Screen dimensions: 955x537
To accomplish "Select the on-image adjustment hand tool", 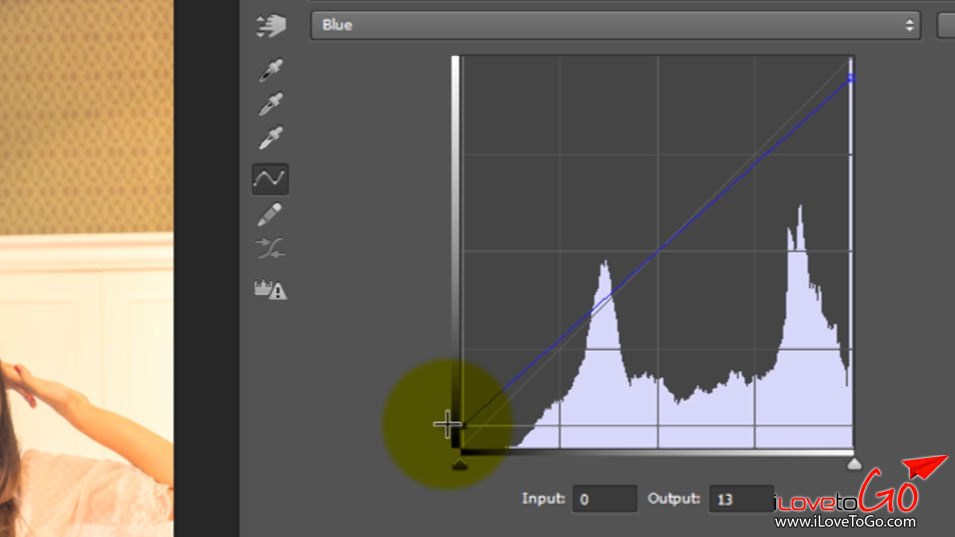I will click(x=270, y=26).
